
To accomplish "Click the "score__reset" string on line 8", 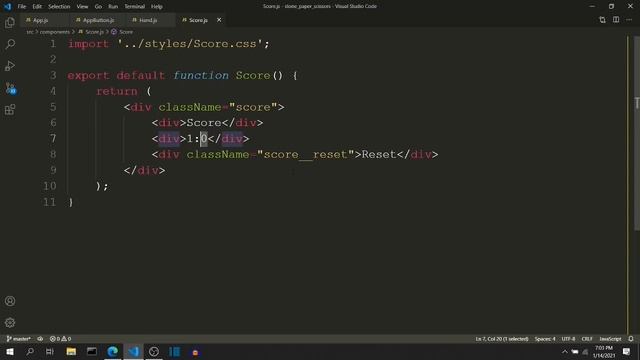I will pos(305,155).
